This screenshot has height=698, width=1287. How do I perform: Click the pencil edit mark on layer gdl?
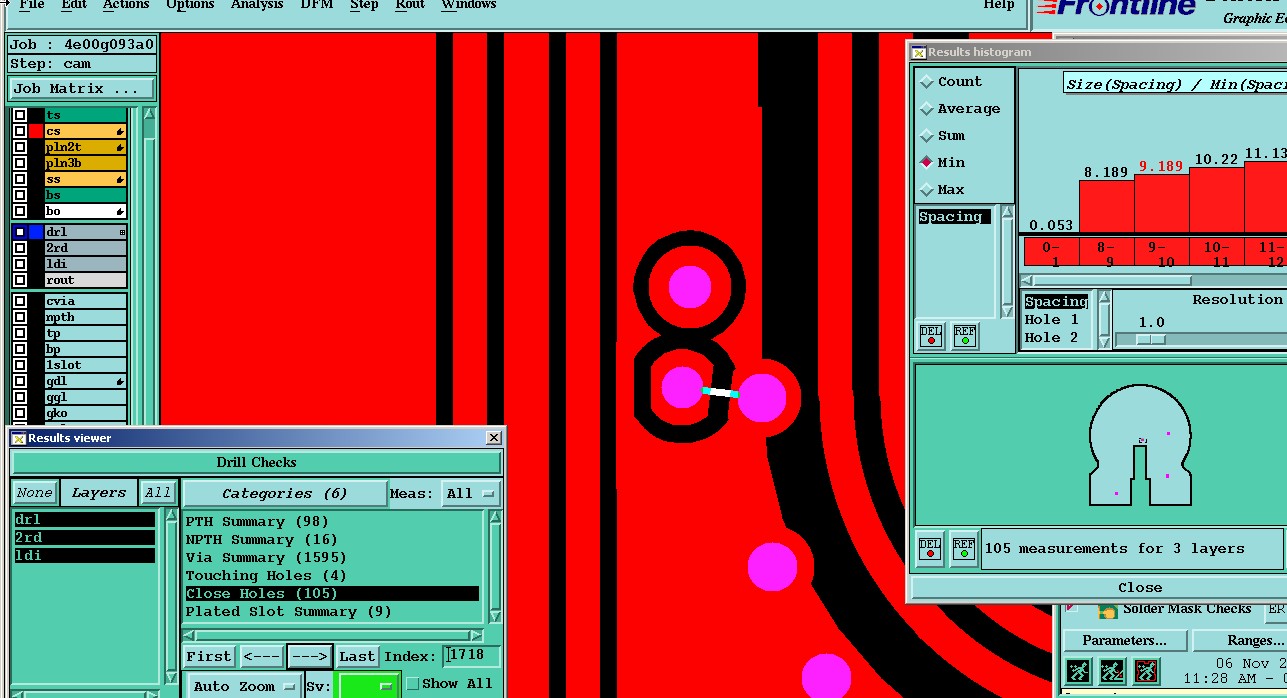[x=120, y=381]
